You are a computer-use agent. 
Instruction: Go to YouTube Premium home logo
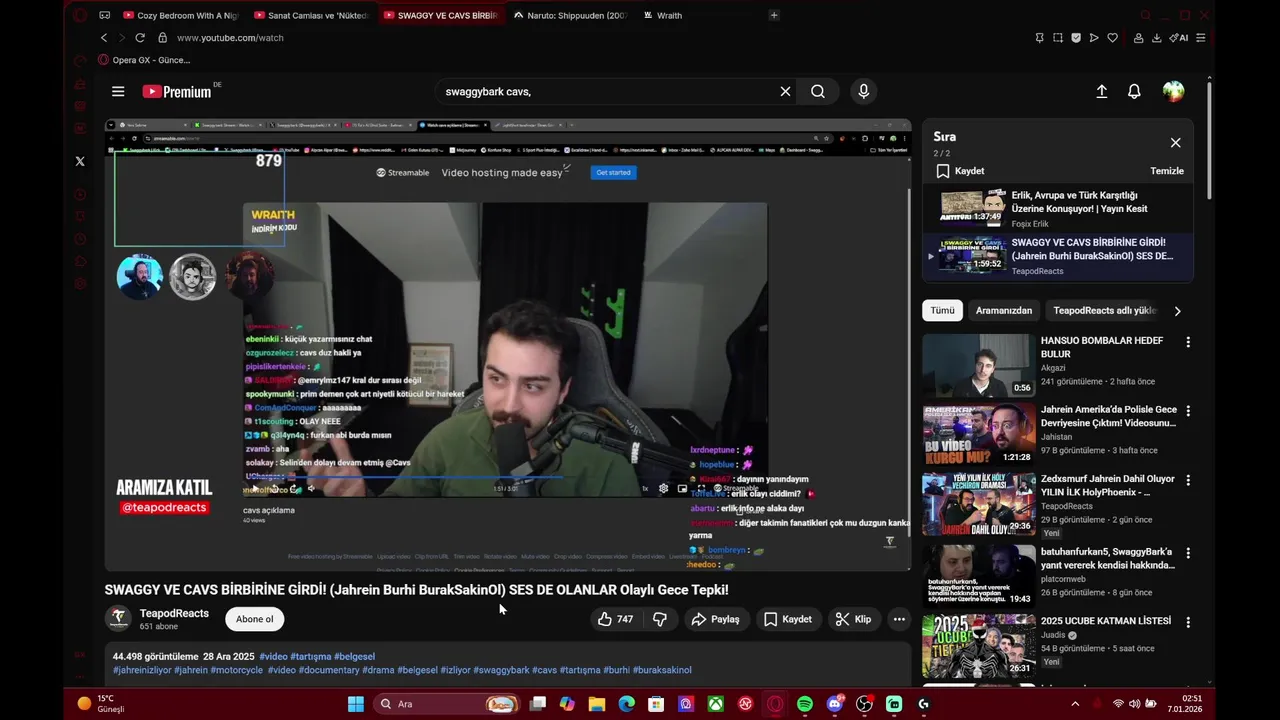coord(176,91)
